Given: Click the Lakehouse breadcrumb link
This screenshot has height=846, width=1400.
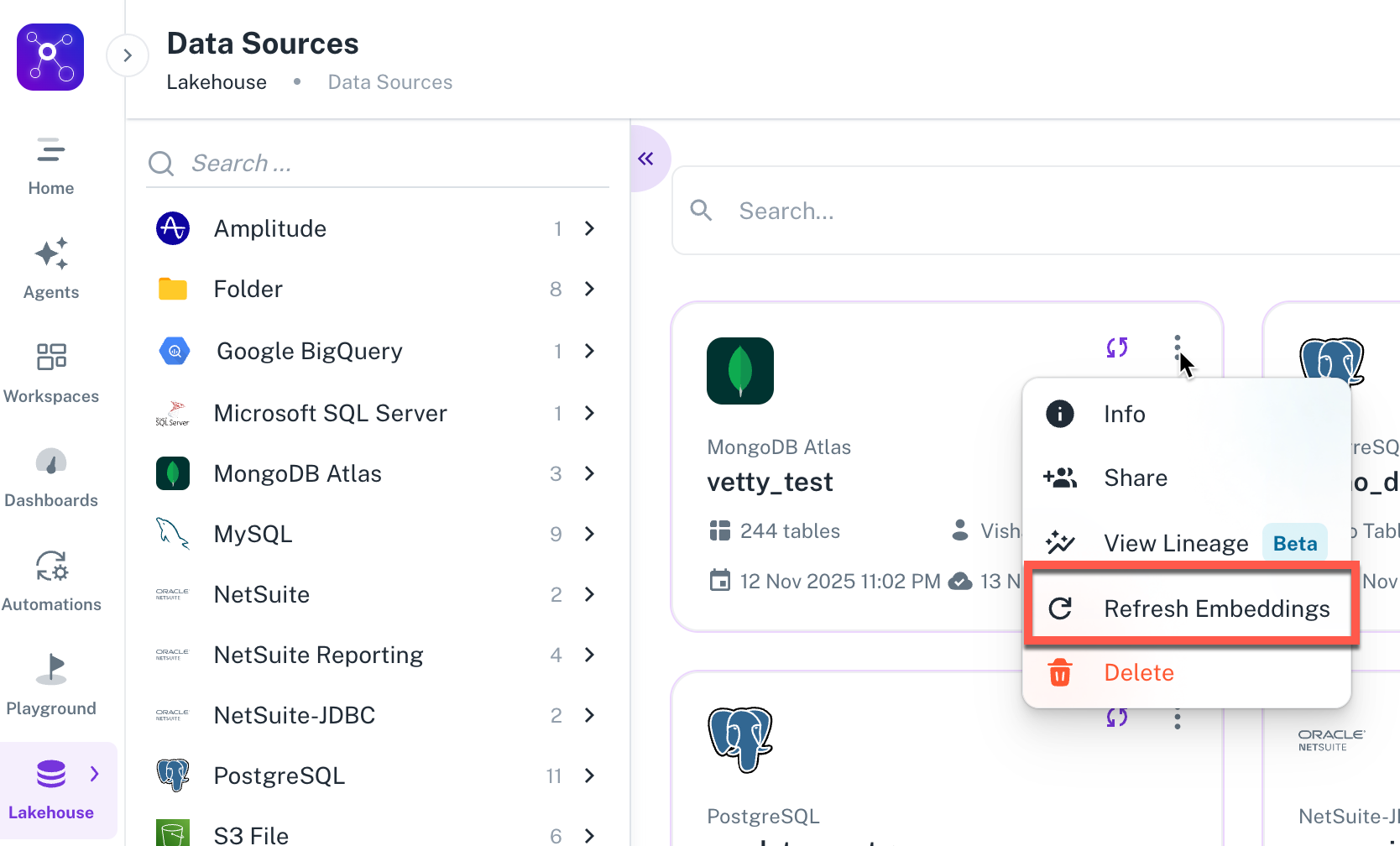Looking at the screenshot, I should click(217, 82).
